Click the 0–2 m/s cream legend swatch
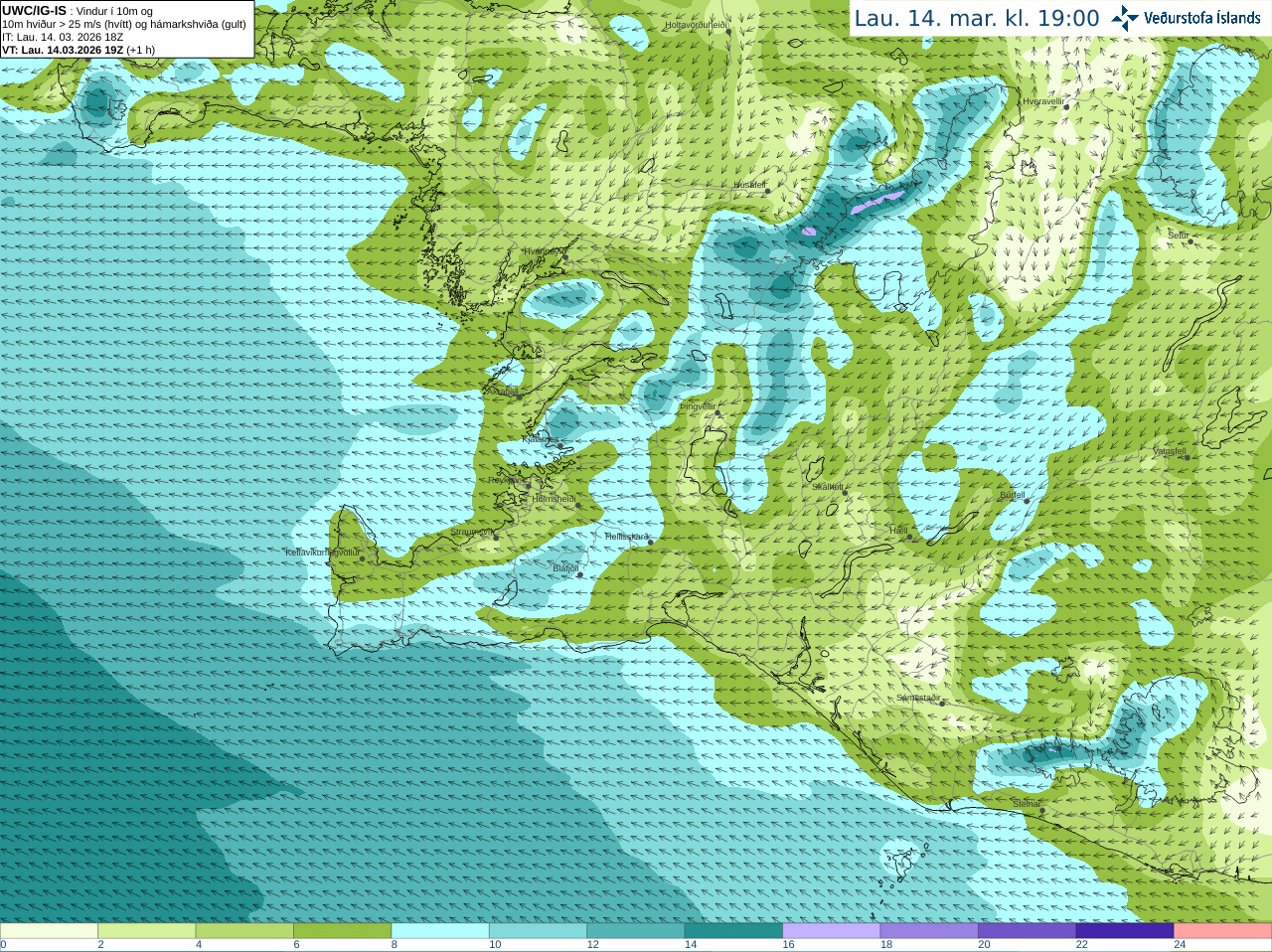 (49, 931)
